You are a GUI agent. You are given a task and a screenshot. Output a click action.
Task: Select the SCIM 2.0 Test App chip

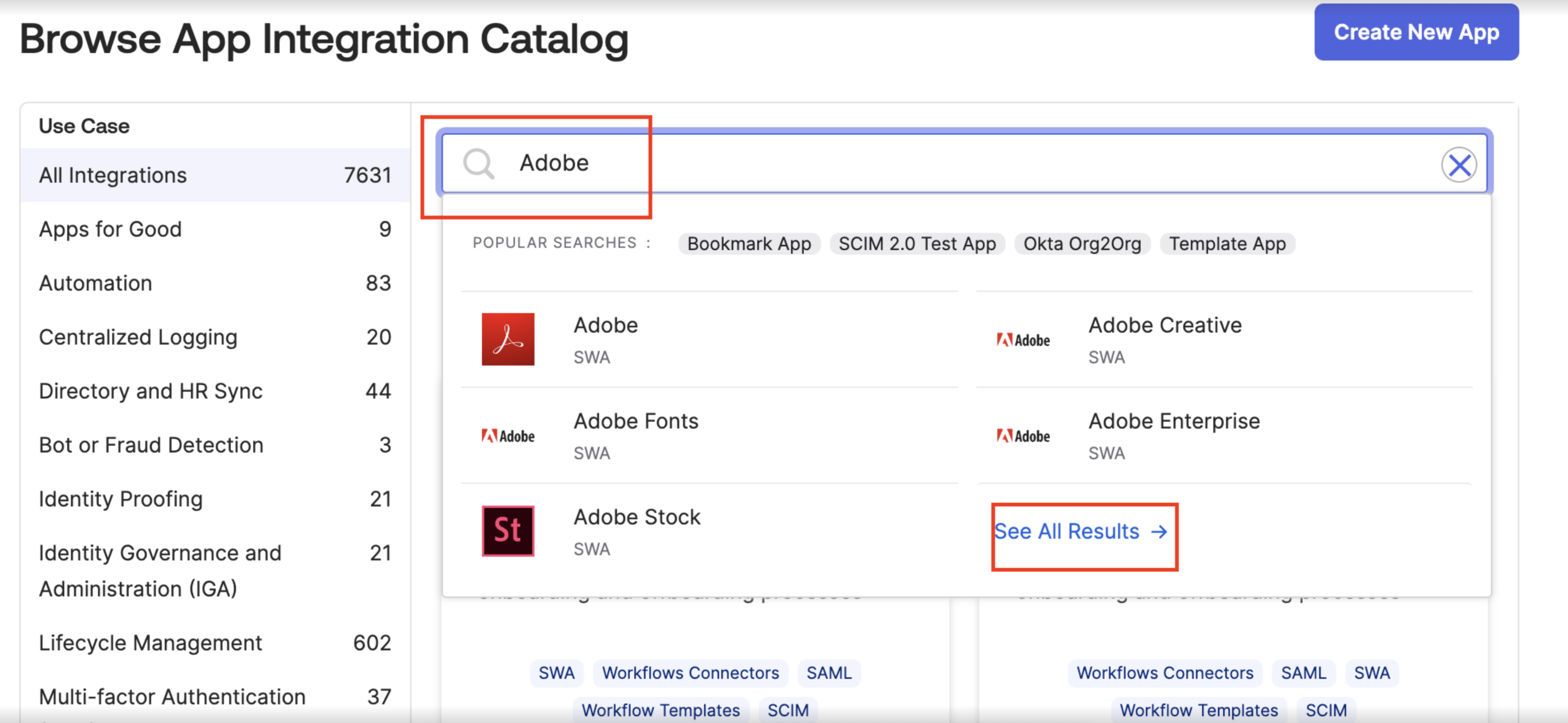pyautogui.click(x=917, y=244)
